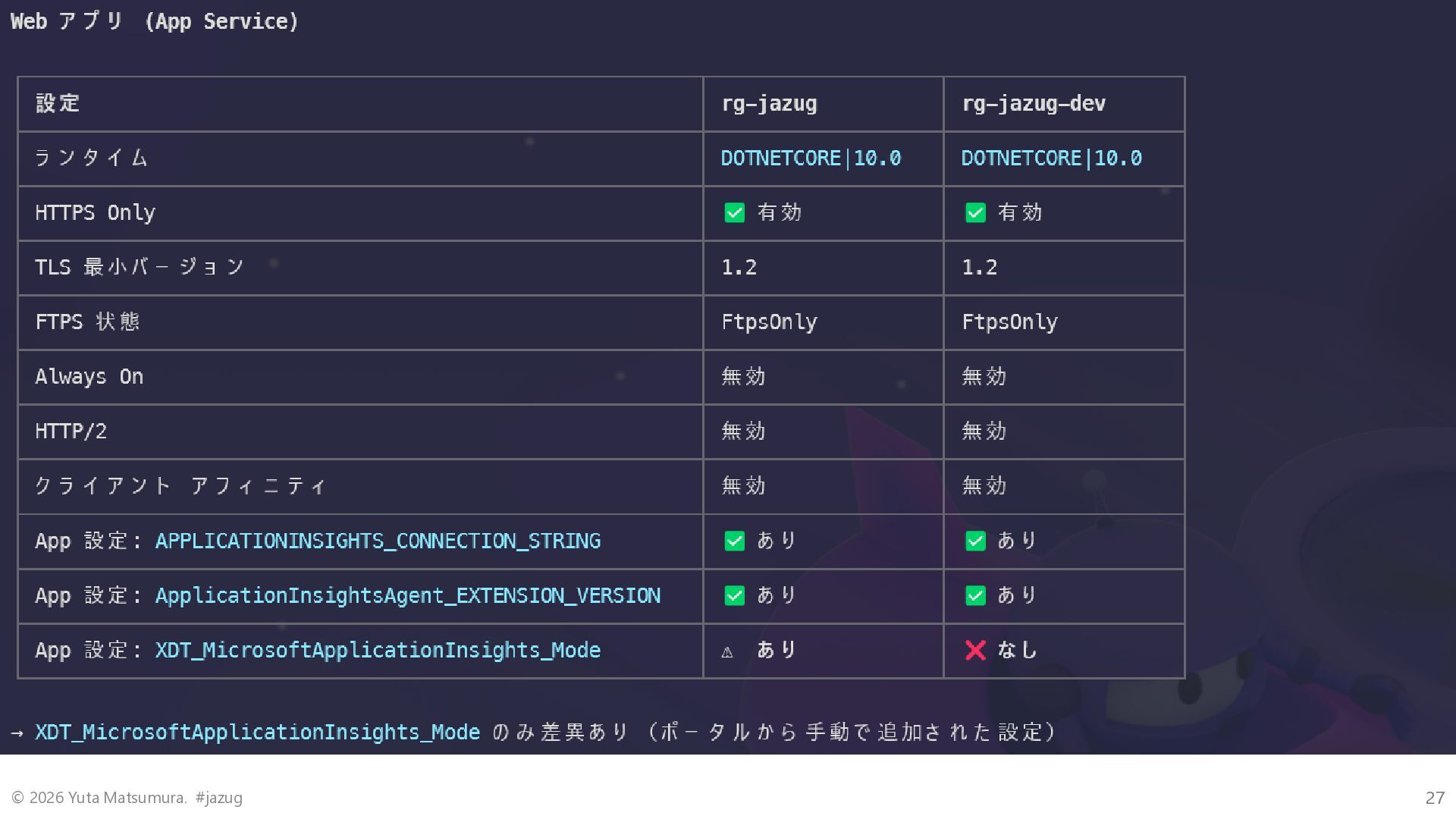The height and width of the screenshot is (819, 1456).
Task: Click EXTENSION_VERSION checkmark in rg-jazug-dev column
Action: pos(975,595)
